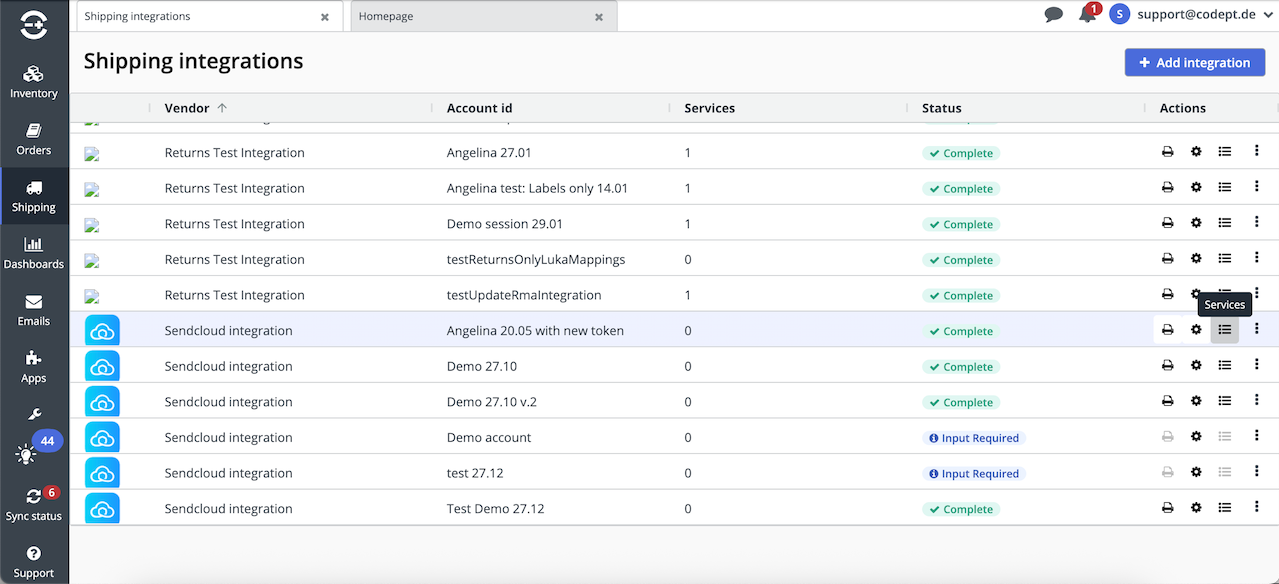Open Services for Angelina 20.05 with new token

tap(1225, 330)
